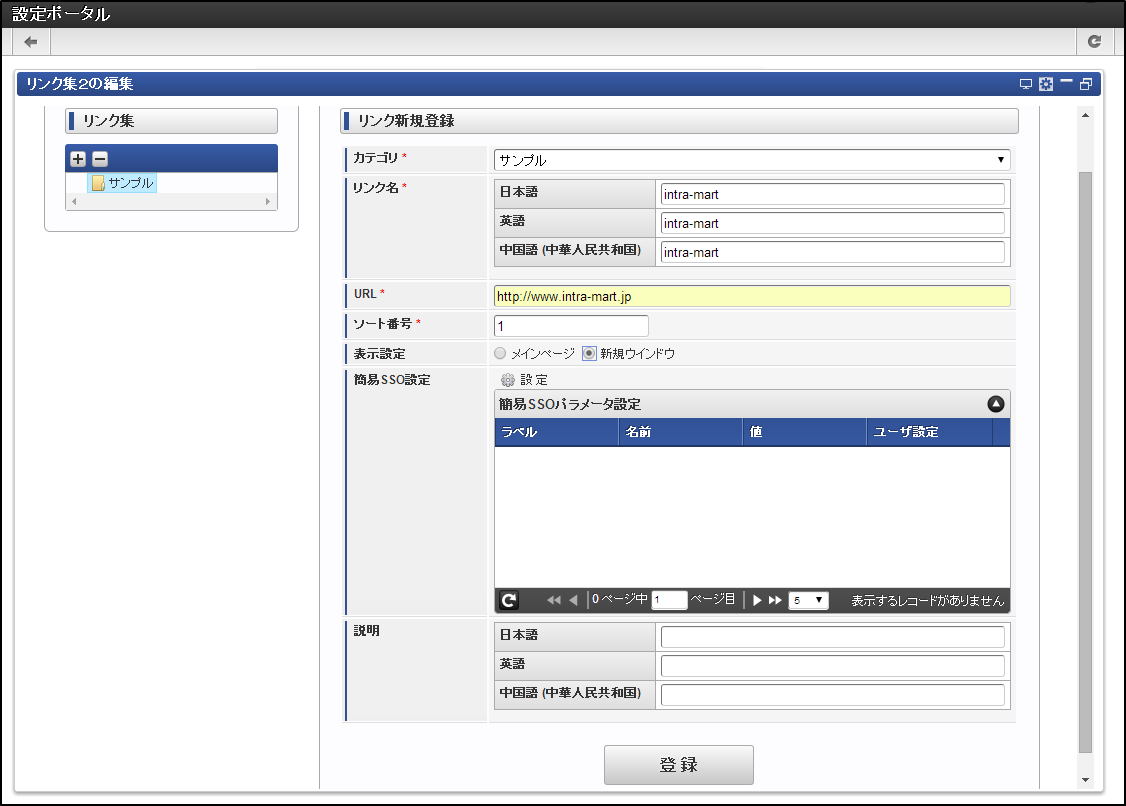Jump to last page in SSO table
Viewport: 1126px width, 806px height.
pos(775,600)
